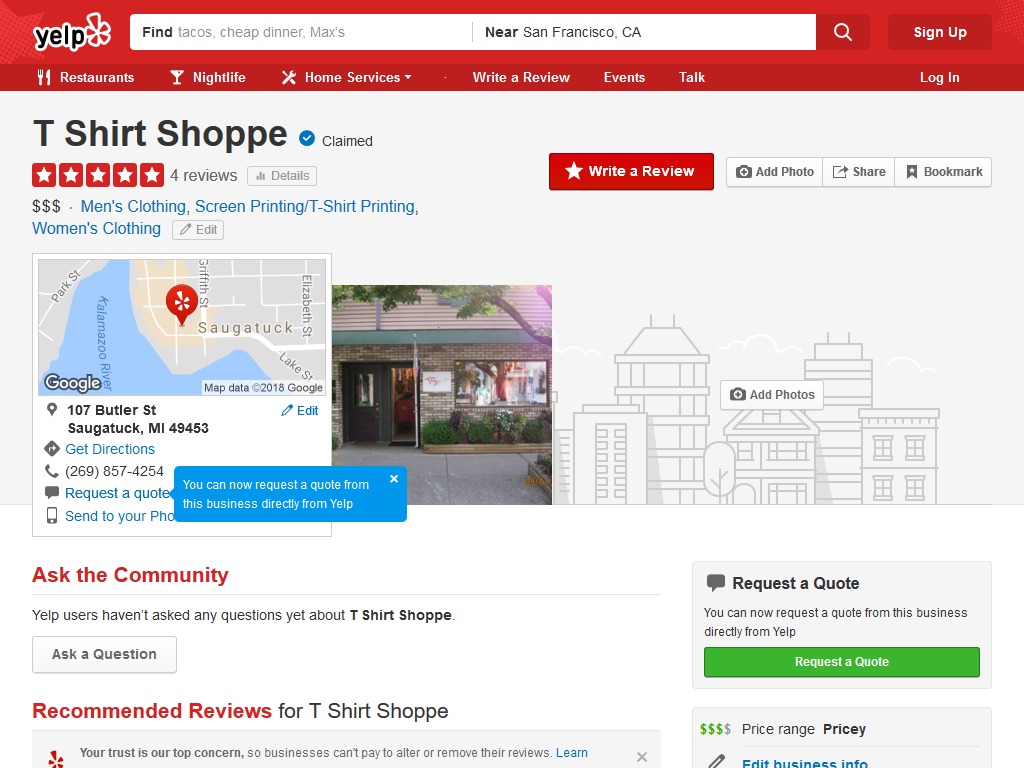Bookmark this business
1024x768 pixels.
[x=943, y=172]
